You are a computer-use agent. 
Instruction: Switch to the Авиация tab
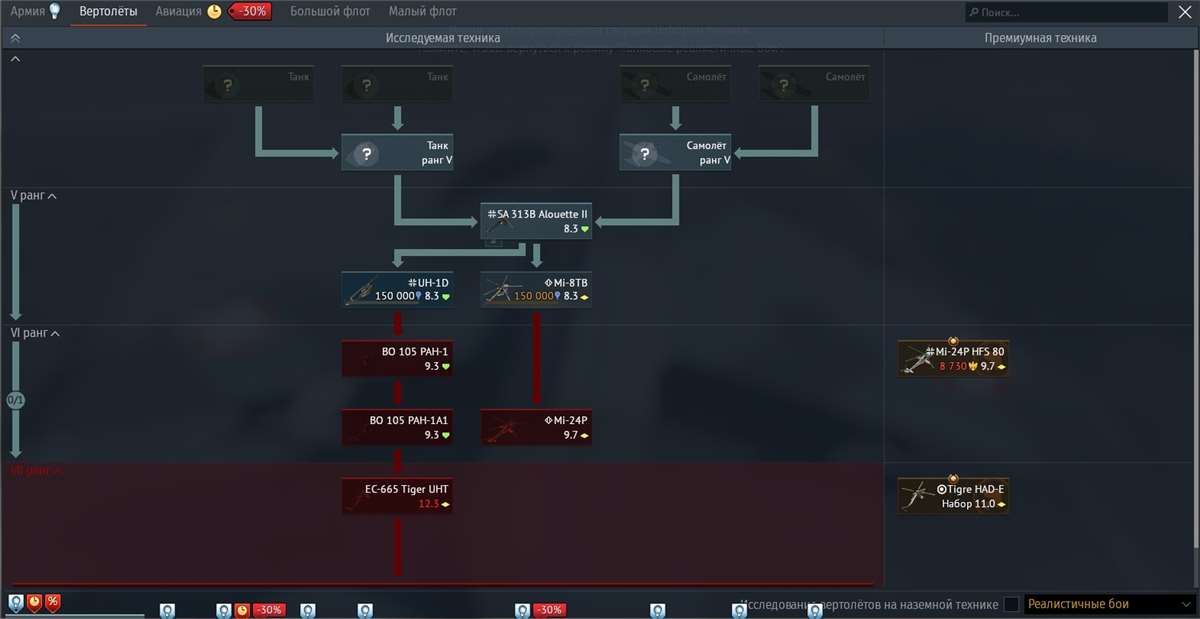click(x=176, y=12)
